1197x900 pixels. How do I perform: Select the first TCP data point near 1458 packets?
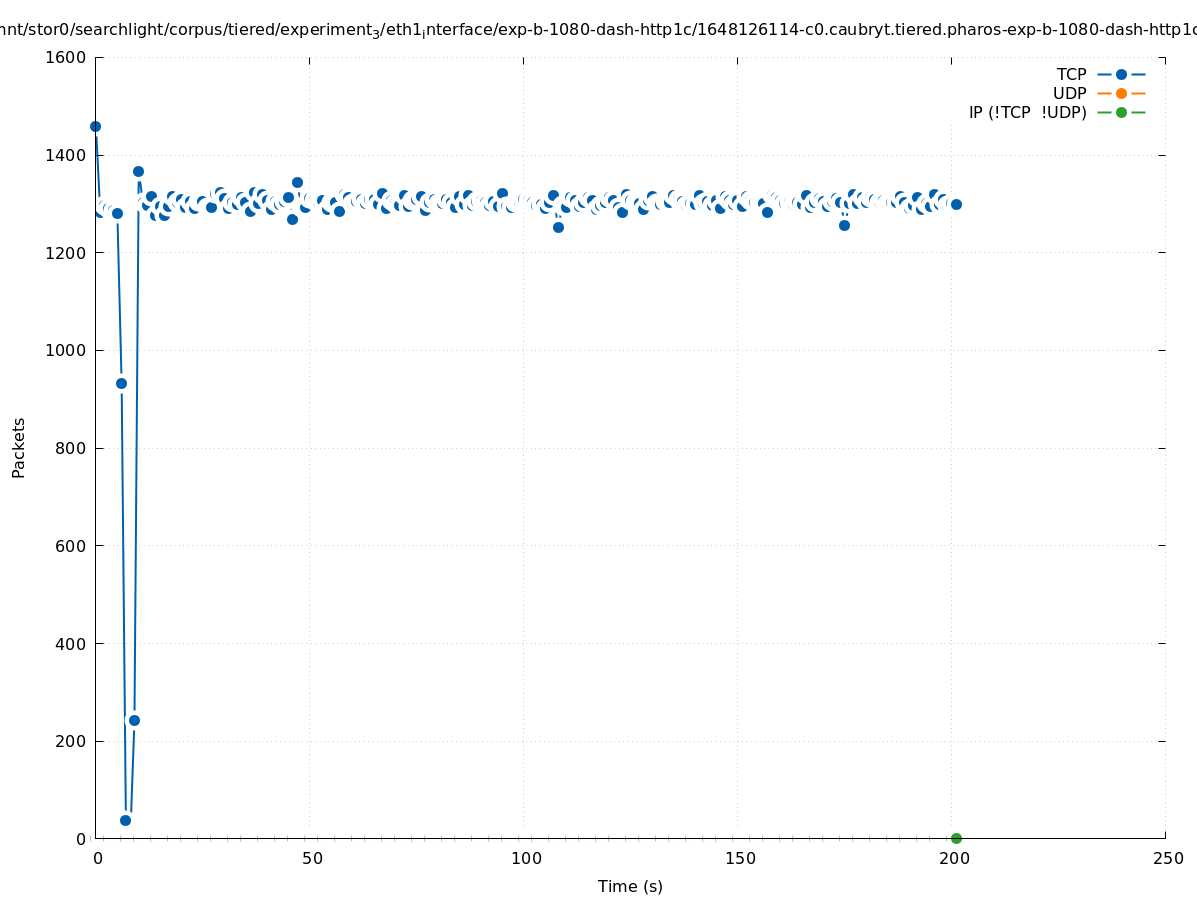click(95, 127)
